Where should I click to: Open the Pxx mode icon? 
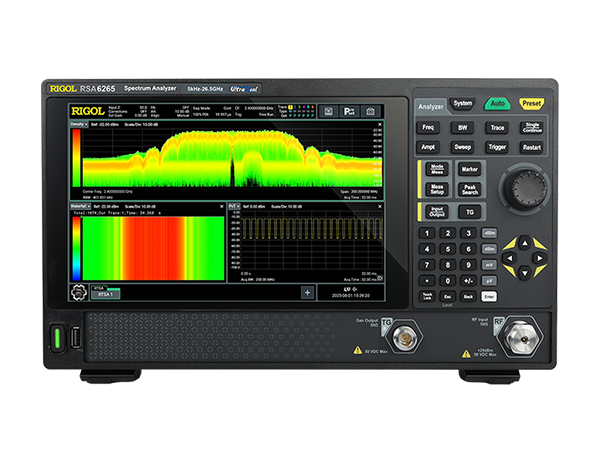[x=350, y=111]
